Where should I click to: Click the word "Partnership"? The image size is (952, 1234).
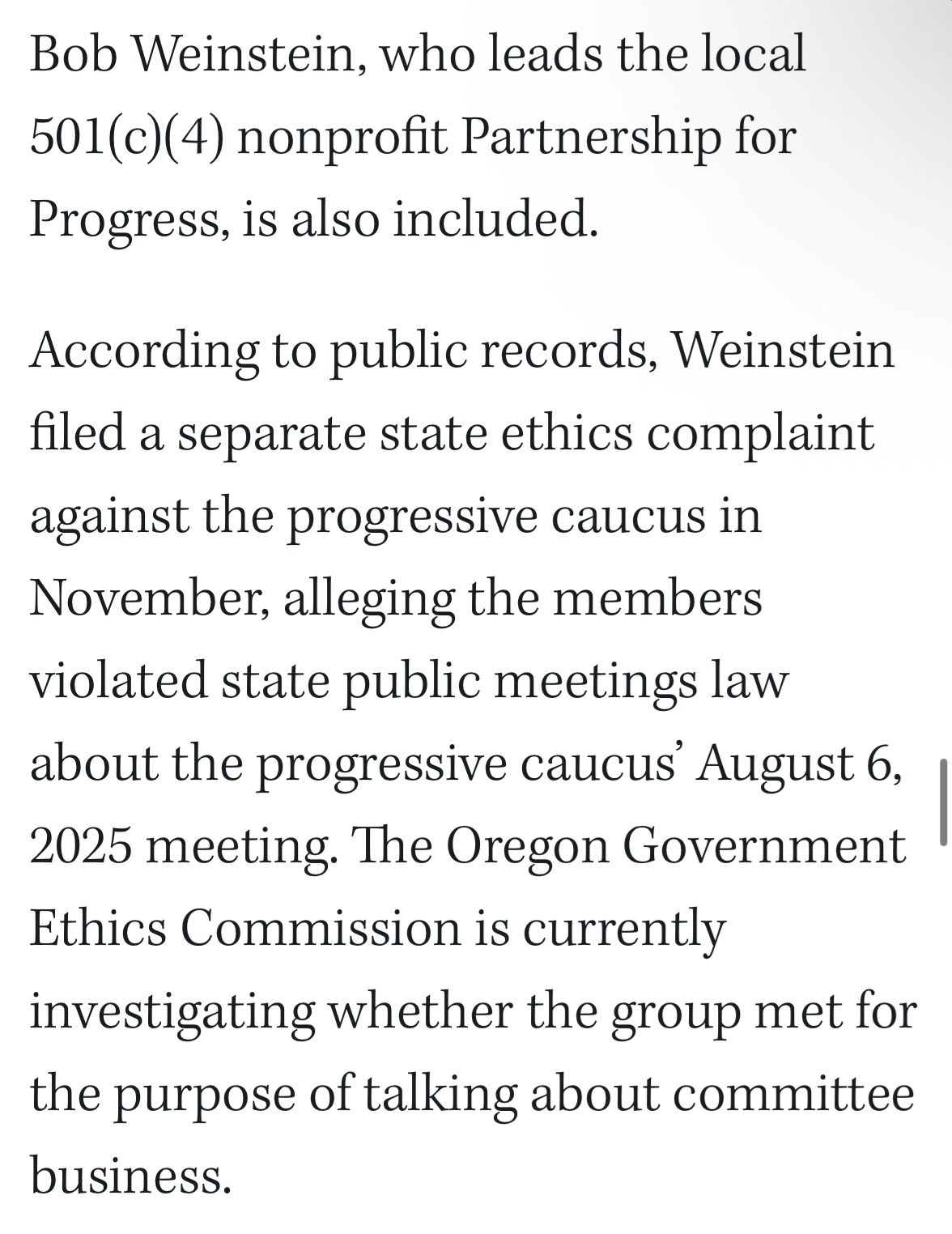pyautogui.click(x=589, y=137)
